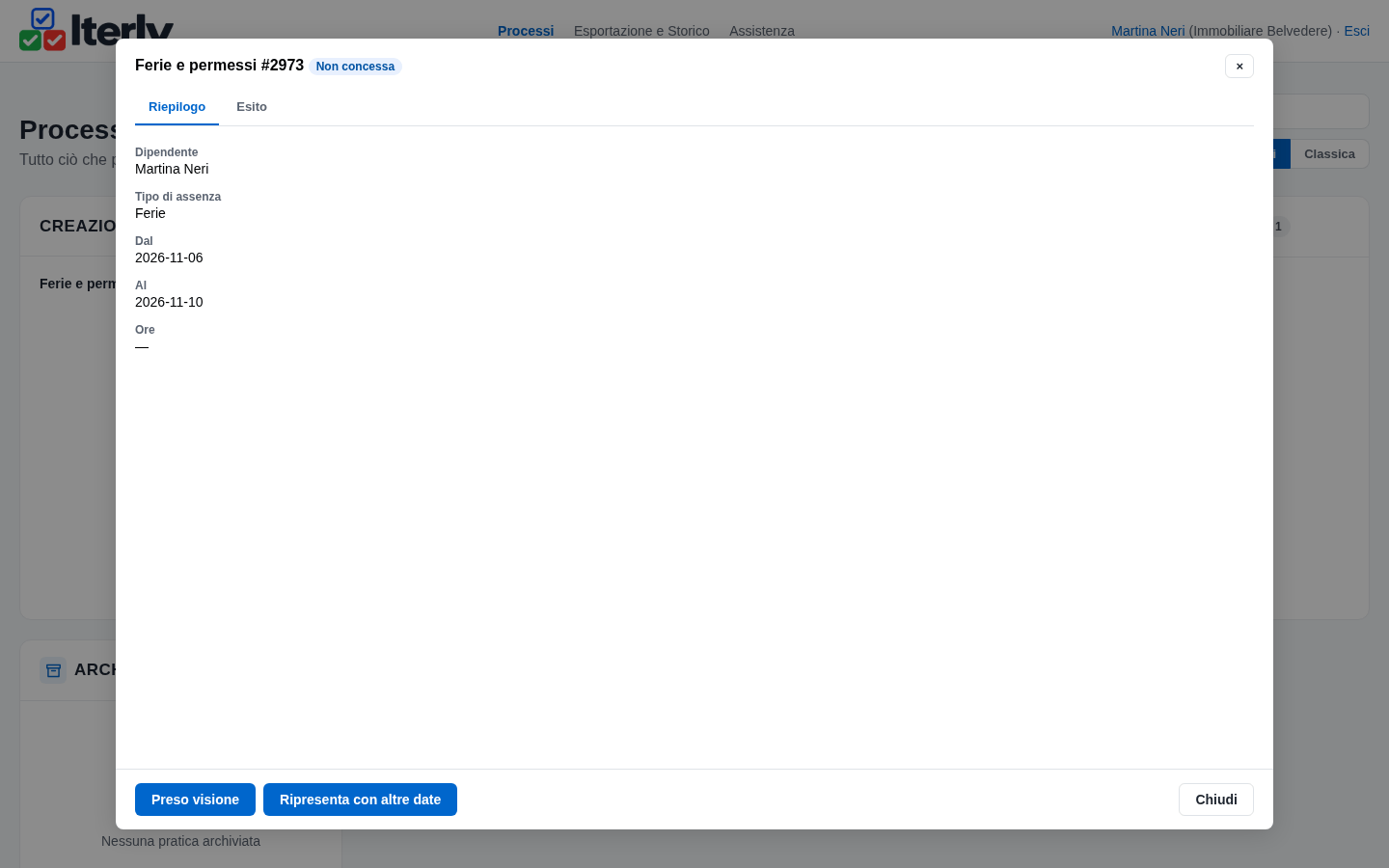Click the Dipendente field label
The width and height of the screenshot is (1389, 868).
[166, 152]
